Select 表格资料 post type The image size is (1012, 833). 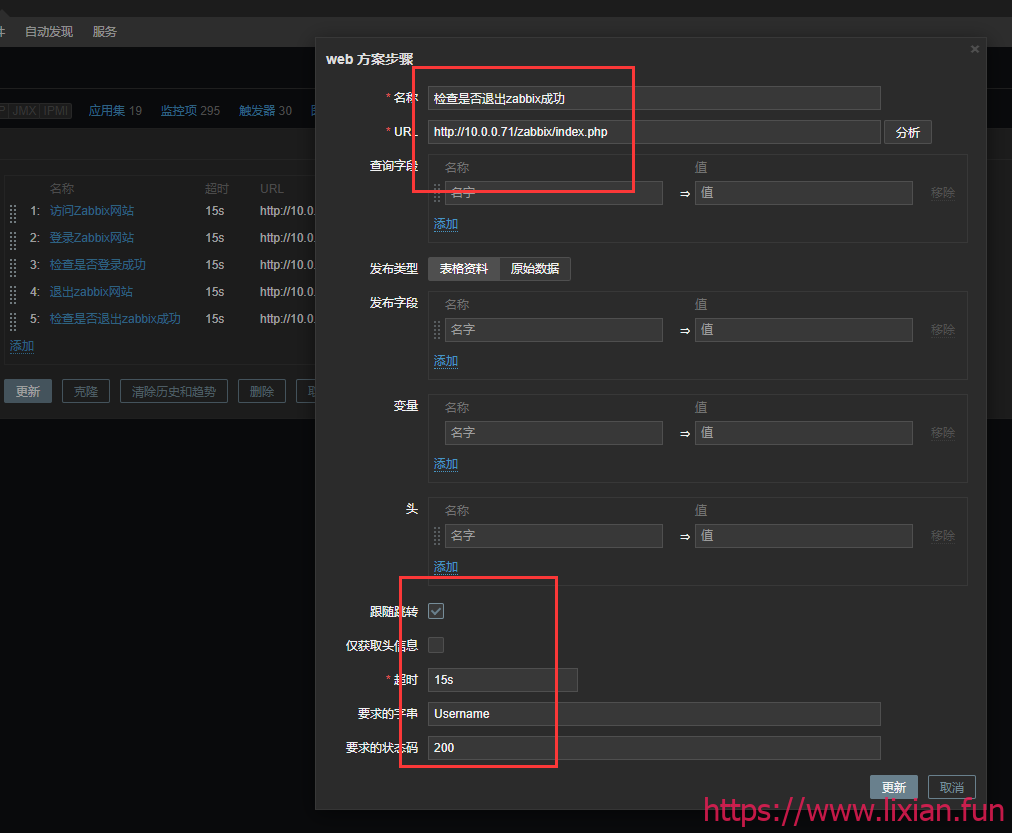click(x=464, y=268)
